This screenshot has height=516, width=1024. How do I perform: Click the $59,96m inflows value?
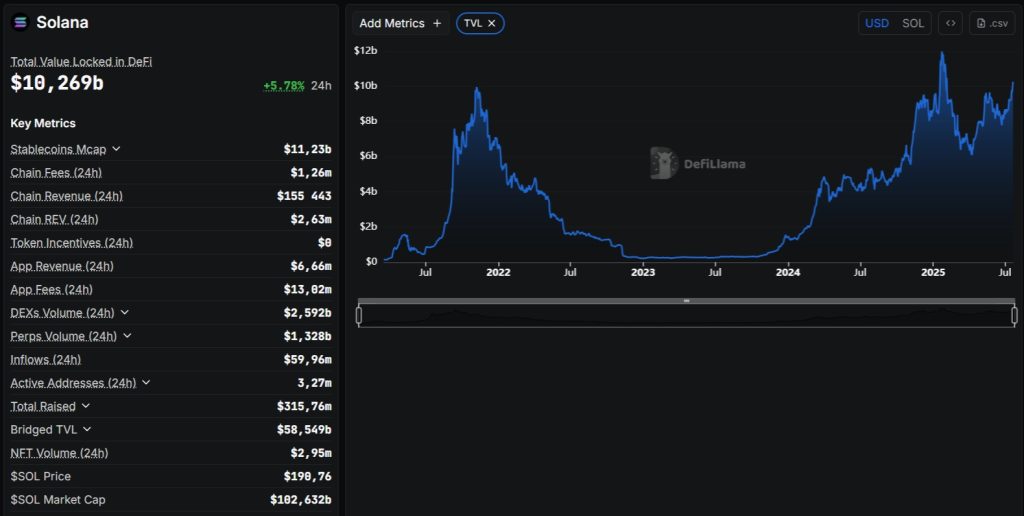coord(307,359)
